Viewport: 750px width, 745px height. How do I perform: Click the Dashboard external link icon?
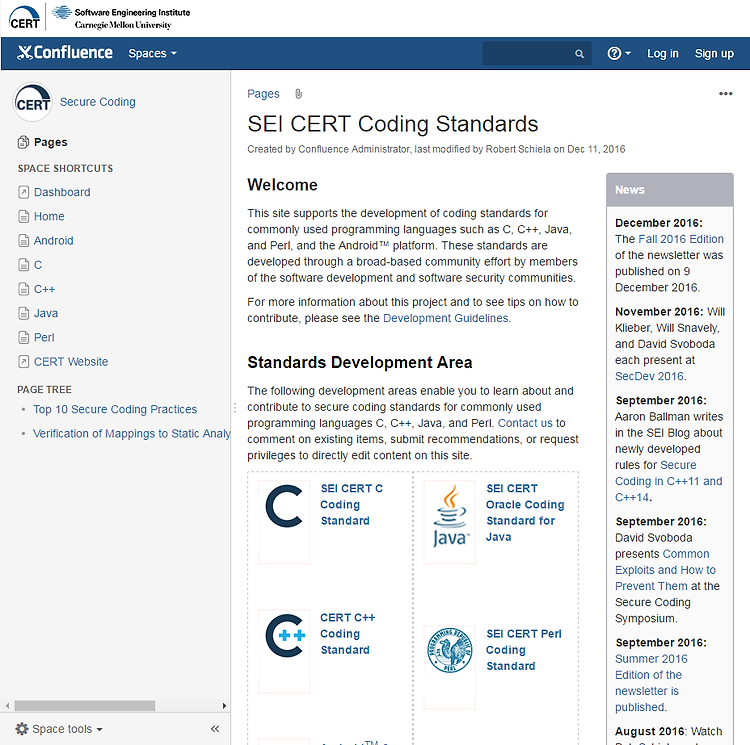coord(23,192)
